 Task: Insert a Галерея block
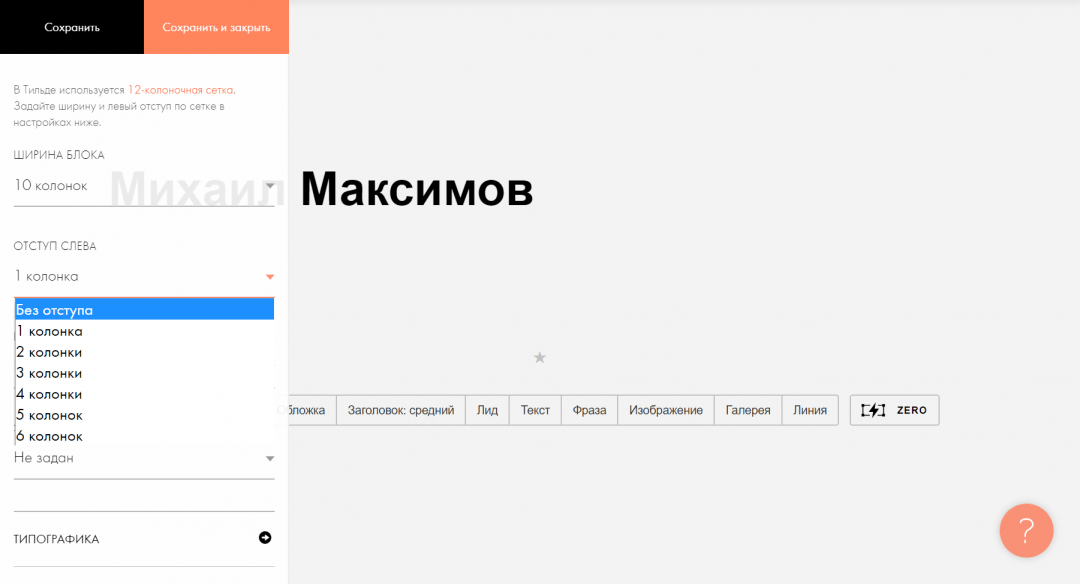coord(748,410)
